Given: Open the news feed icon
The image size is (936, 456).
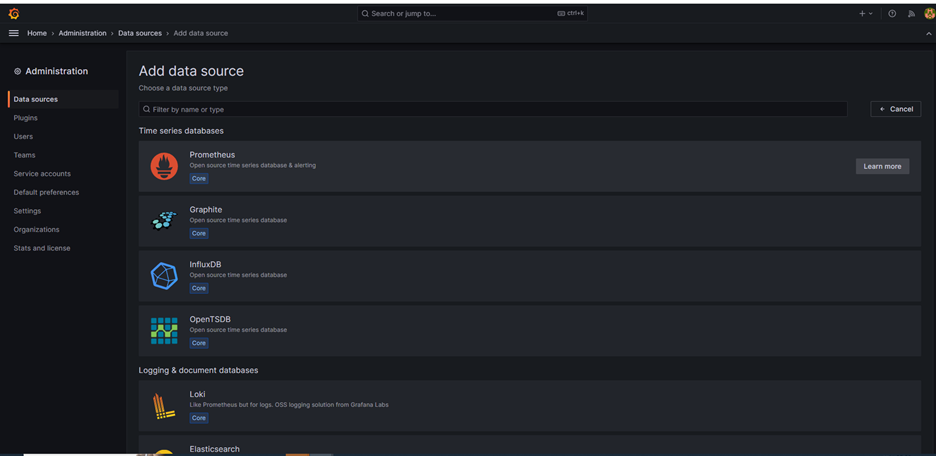Looking at the screenshot, I should click(x=911, y=13).
